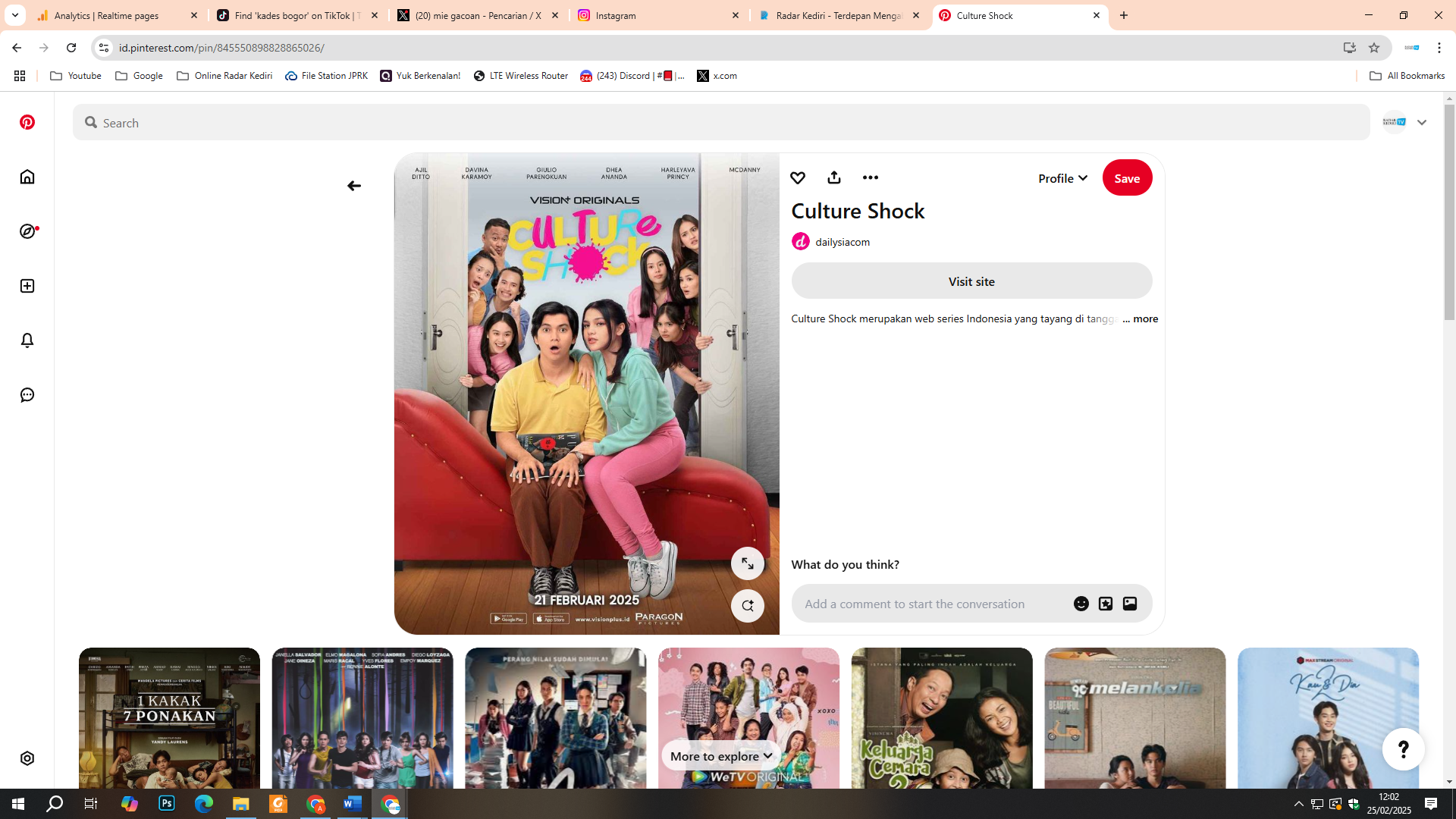
Task: Close the Culture Shock browser tab
Action: [1097, 15]
